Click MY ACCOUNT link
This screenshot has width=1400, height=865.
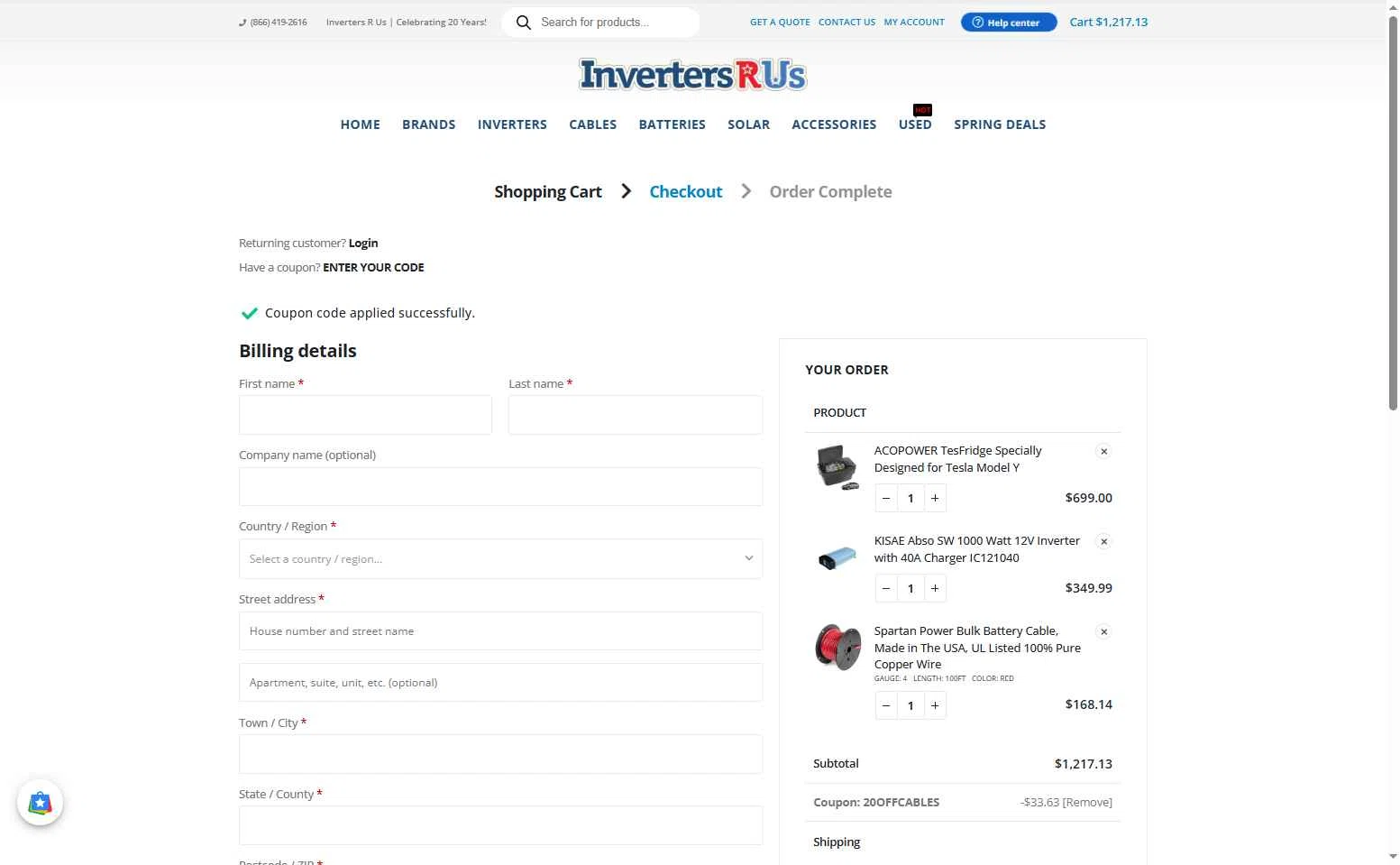point(914,23)
